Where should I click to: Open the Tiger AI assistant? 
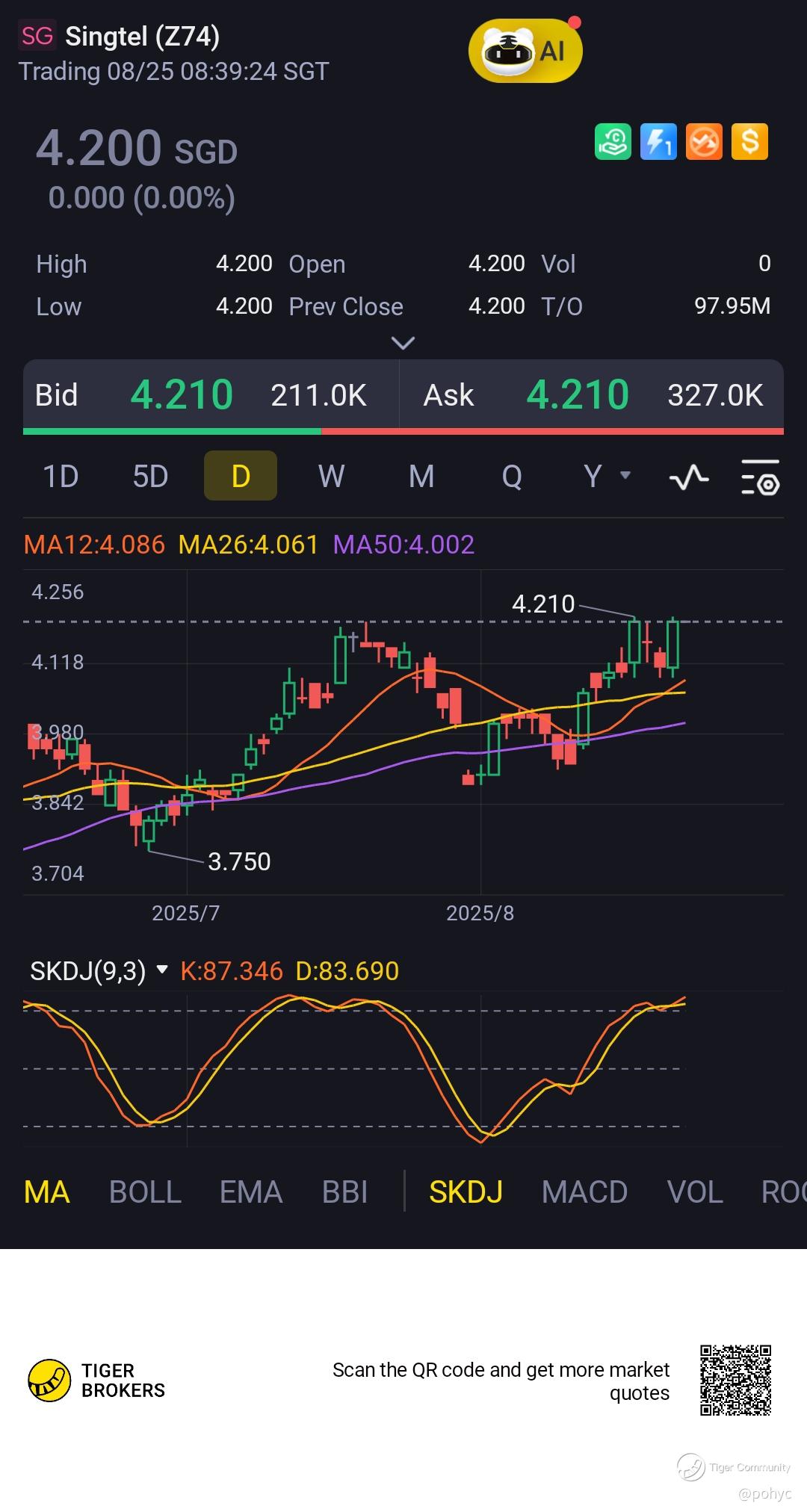pos(525,50)
